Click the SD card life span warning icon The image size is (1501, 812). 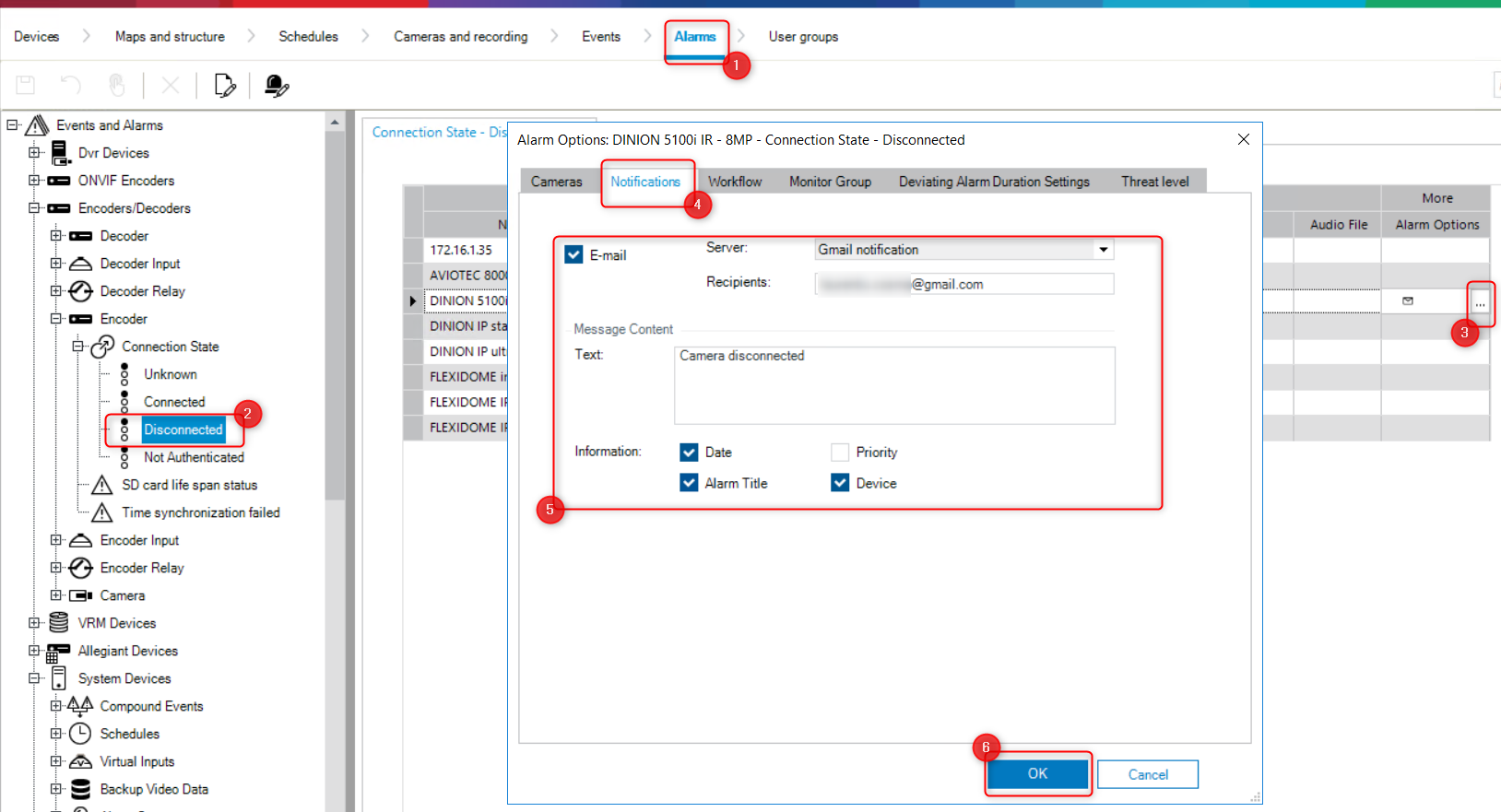pos(102,485)
